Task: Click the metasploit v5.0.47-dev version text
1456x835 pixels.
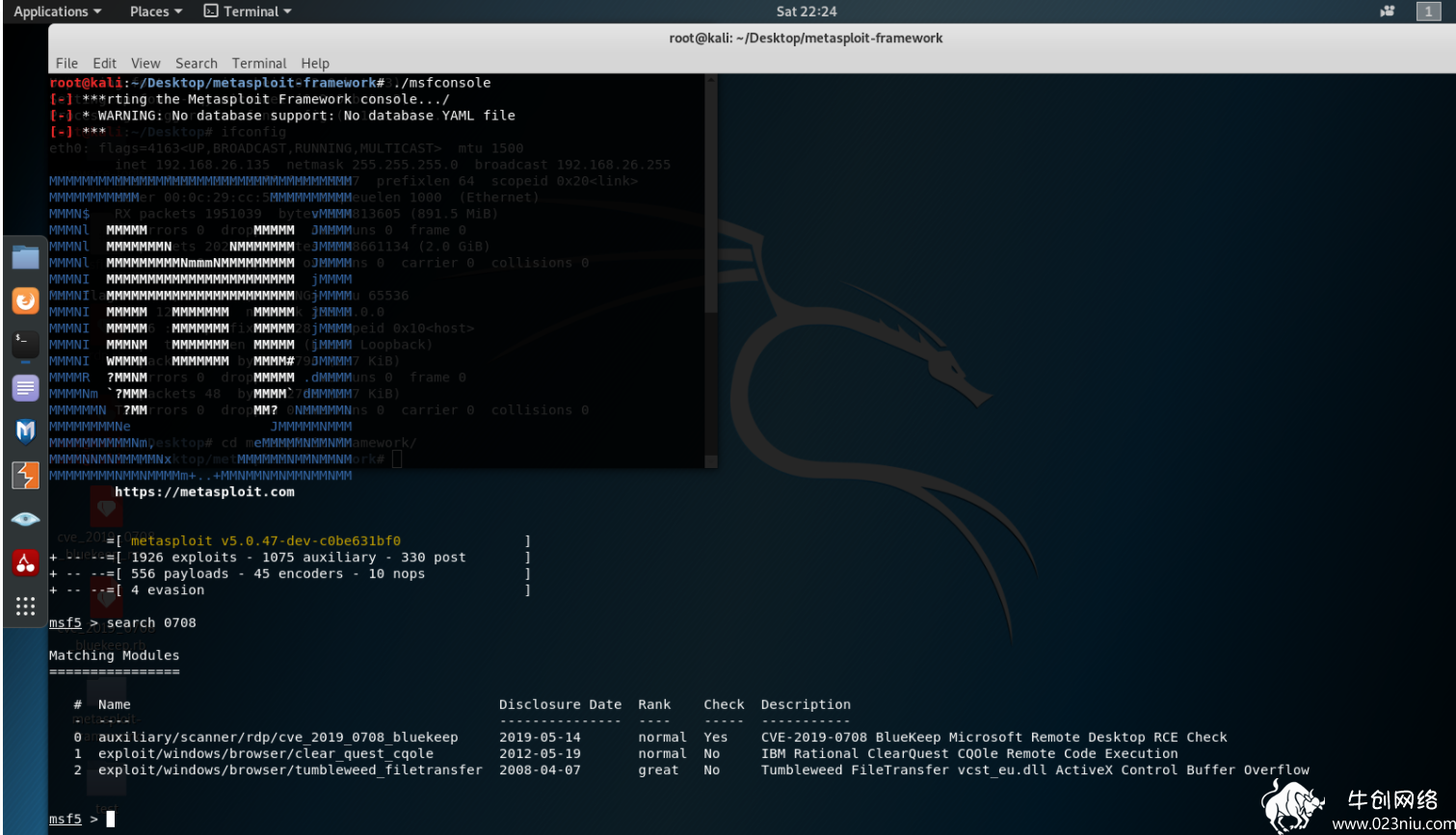Action: point(266,540)
